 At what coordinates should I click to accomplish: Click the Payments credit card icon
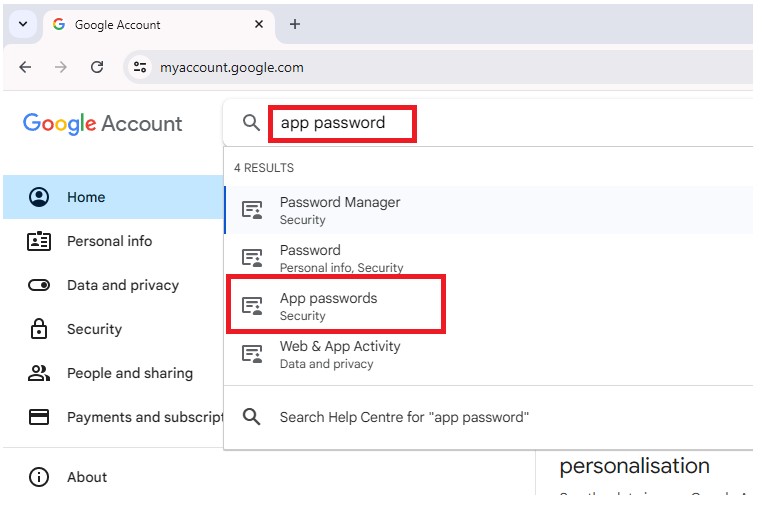pyautogui.click(x=39, y=417)
